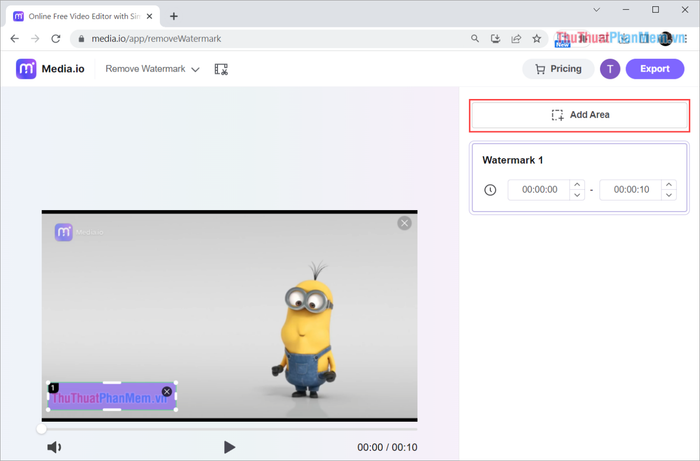
Task: Decrease the start time with down arrow
Action: click(577, 195)
